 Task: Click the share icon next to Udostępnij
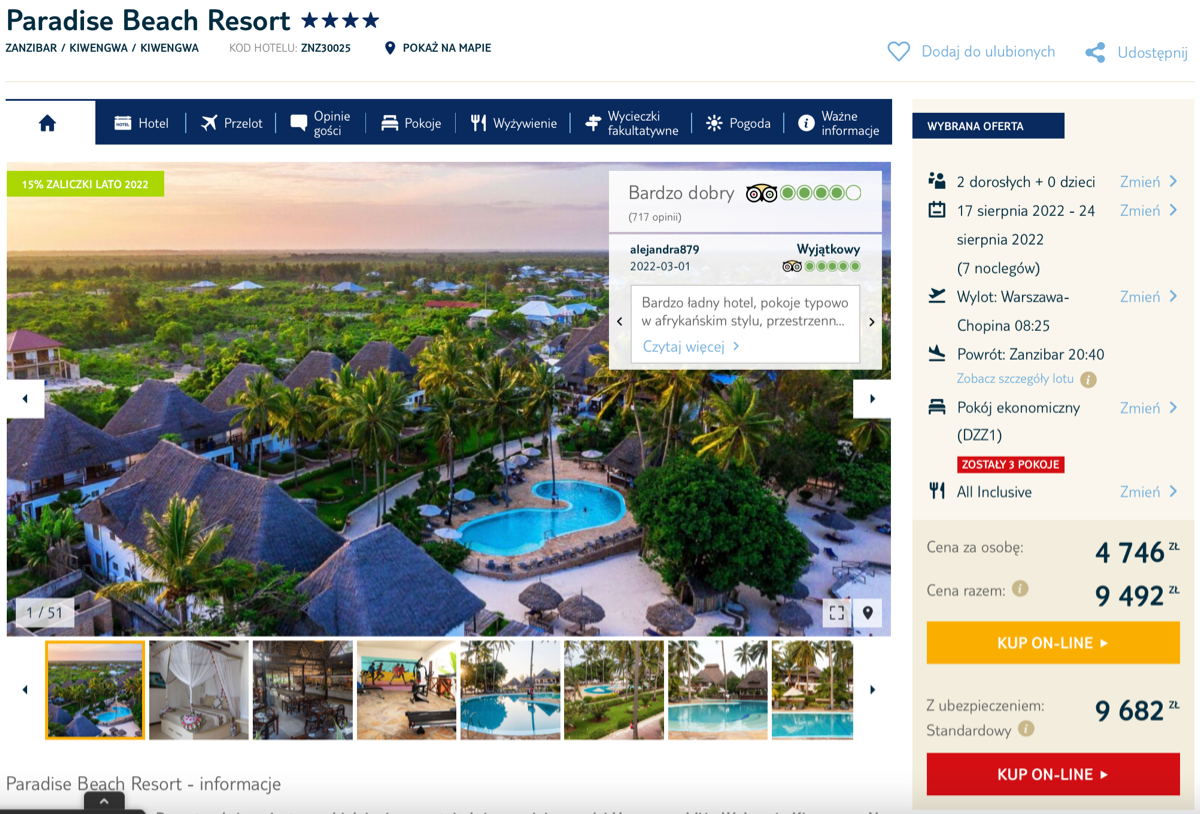coord(1096,52)
